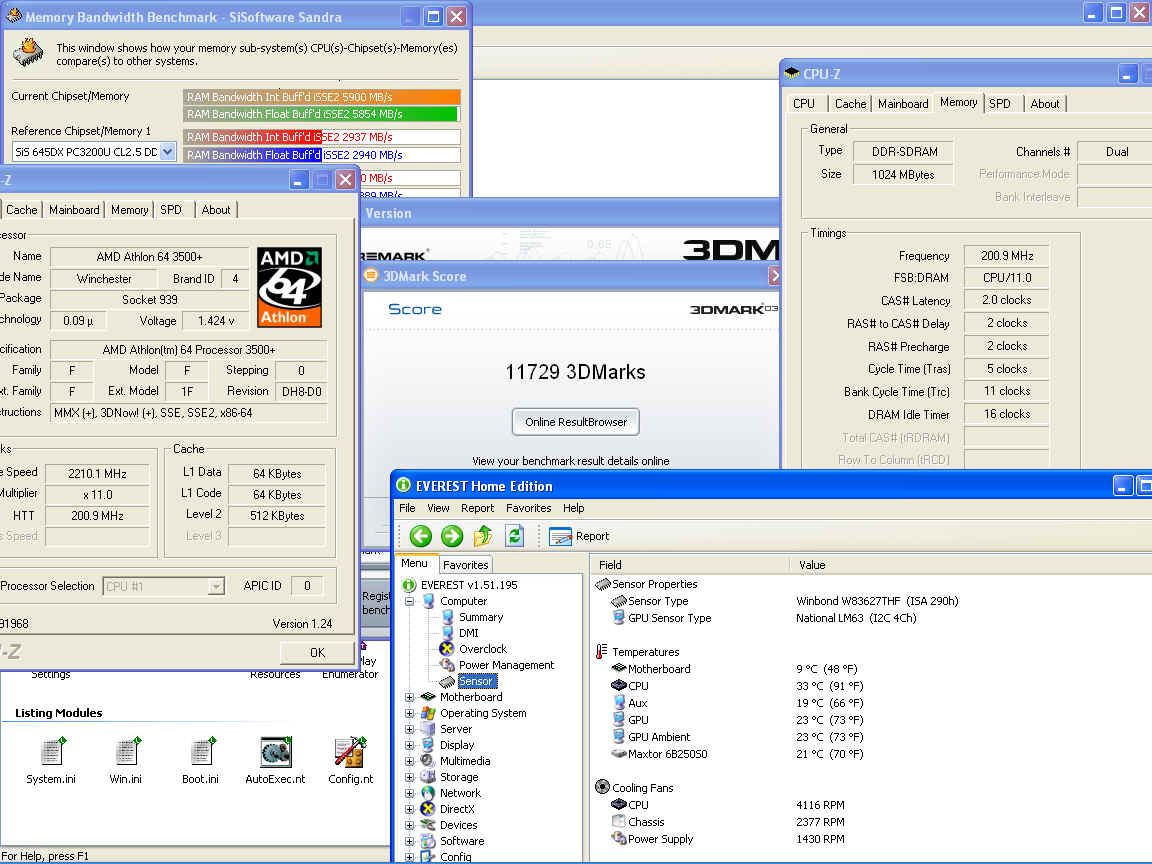Click the EVEREST v1.51.195 root tree node
Image resolution: width=1152 pixels, height=864 pixels.
(469, 586)
